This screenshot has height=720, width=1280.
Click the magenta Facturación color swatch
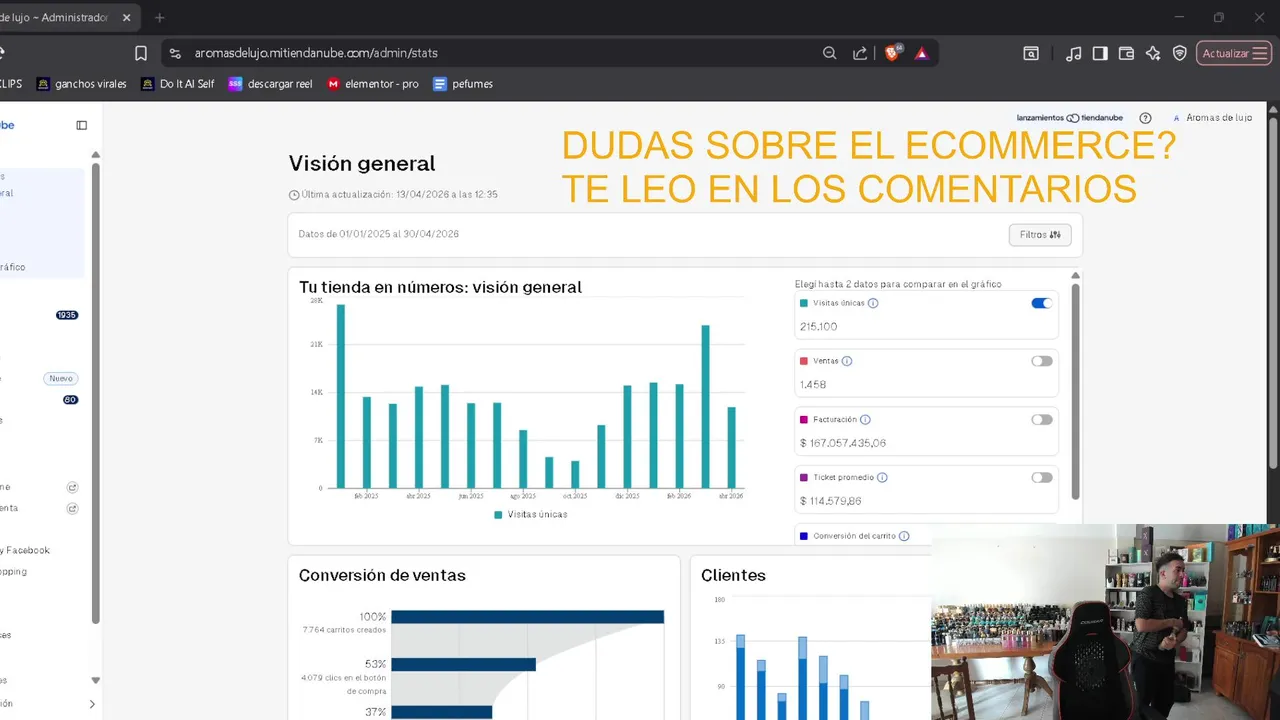point(804,420)
